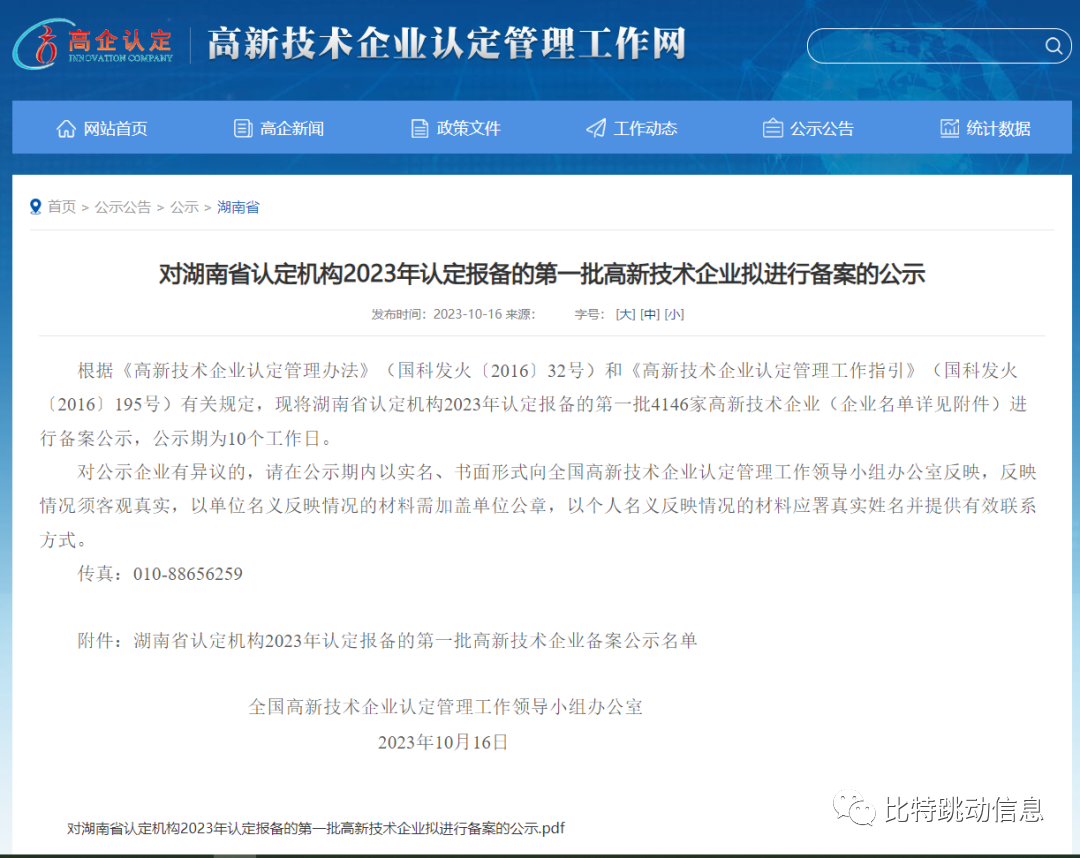Click the bulletin icon beside 公示公告
The height and width of the screenshot is (858, 1080).
(x=772, y=127)
